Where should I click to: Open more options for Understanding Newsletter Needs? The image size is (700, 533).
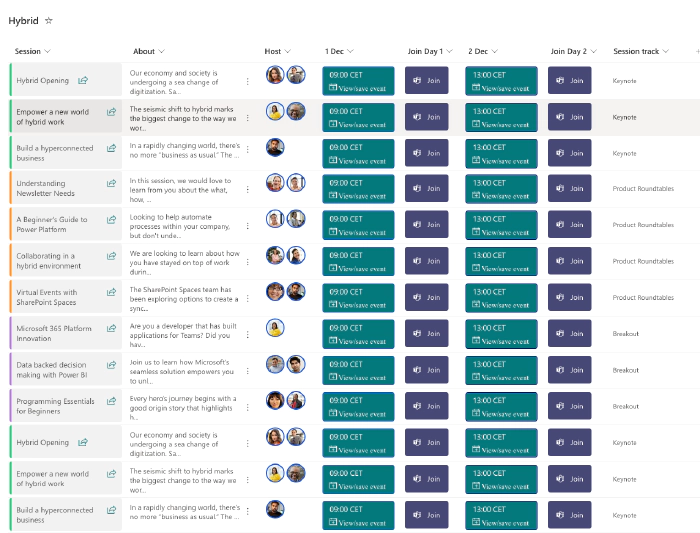coord(248,189)
